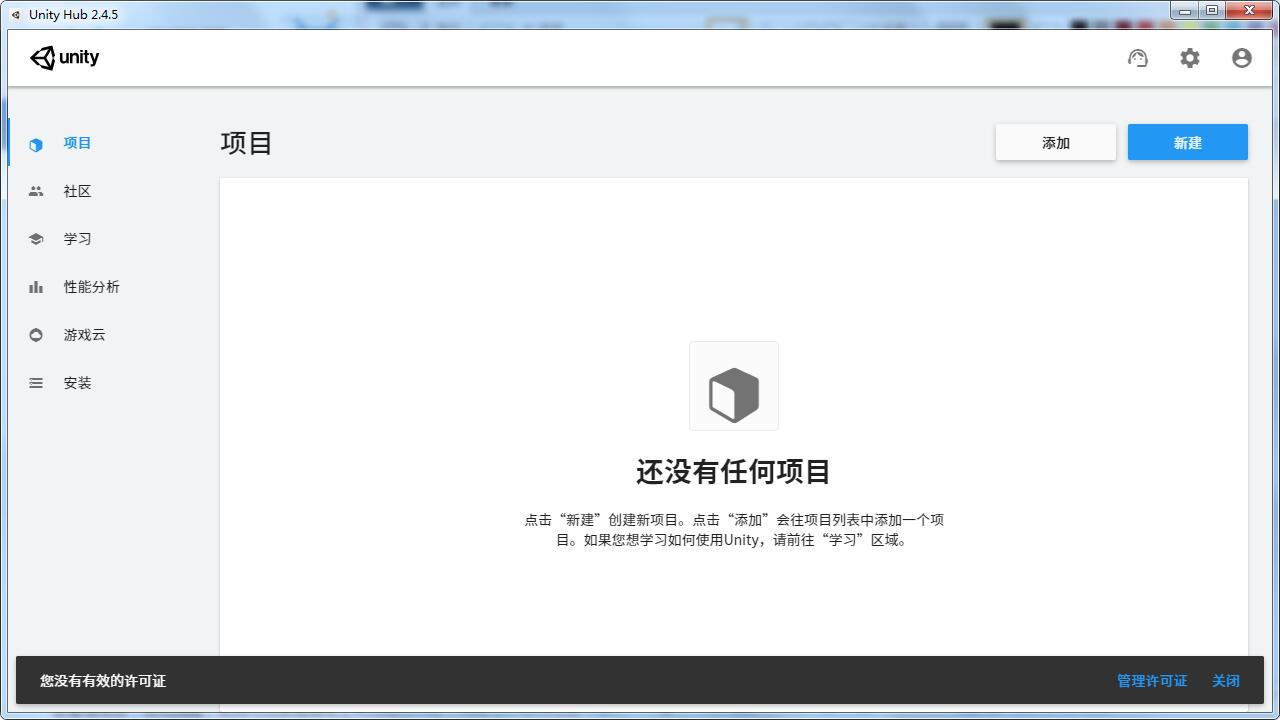Click the 性能分析 (Analytics) bar chart icon
Screen dimensions: 1280x720
[36, 287]
